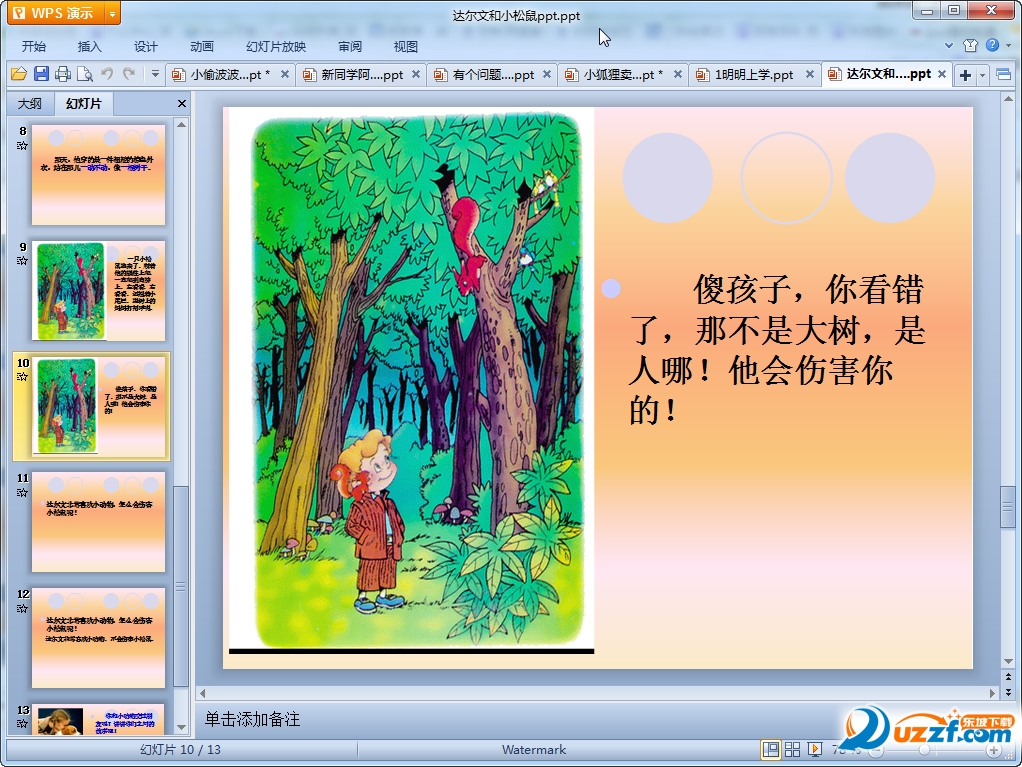Screen dimensions: 1022x767
Task: Click the WPS 演示 application button
Action: tap(56, 13)
